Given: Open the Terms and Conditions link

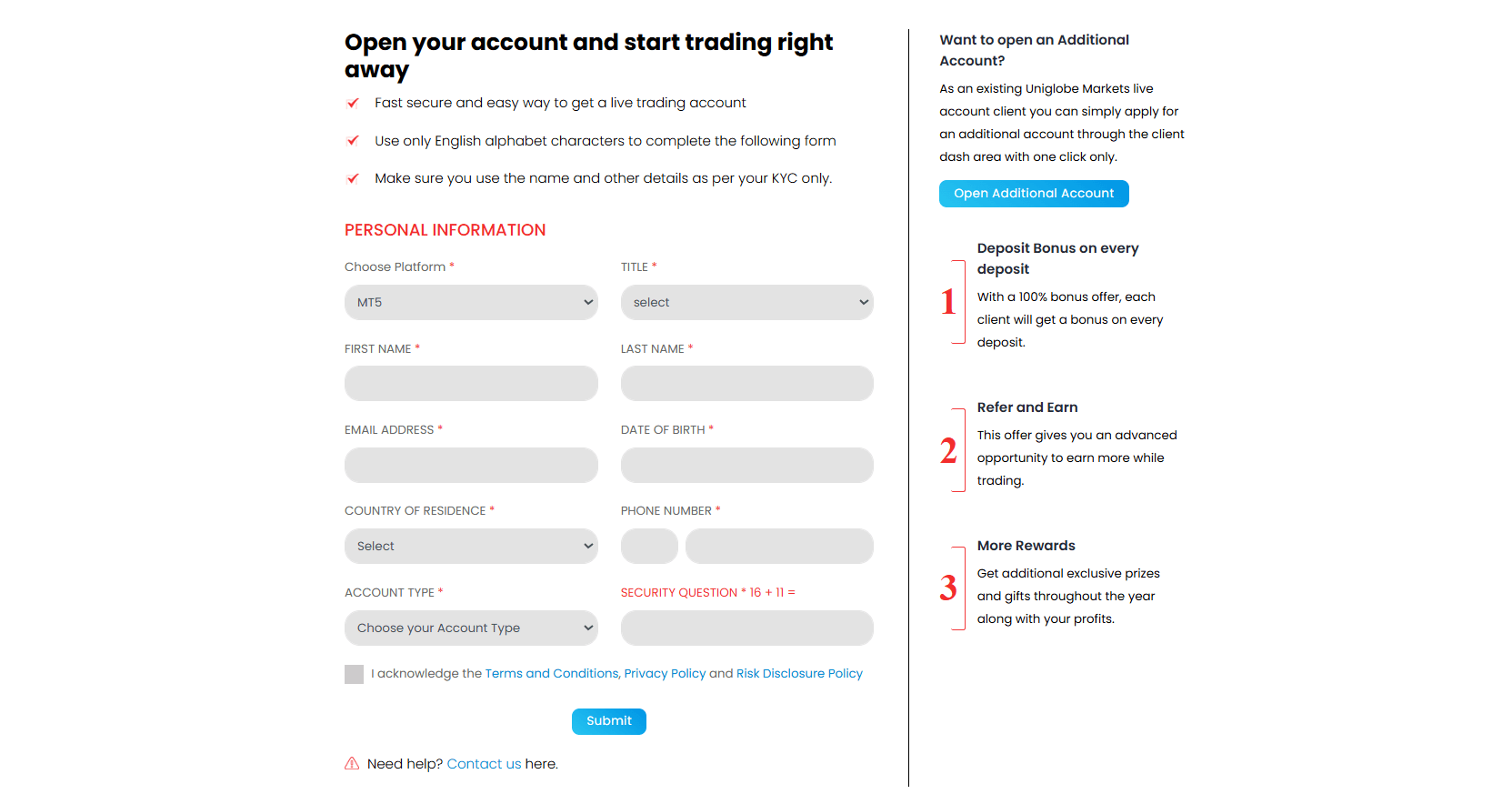Looking at the screenshot, I should click(x=551, y=674).
